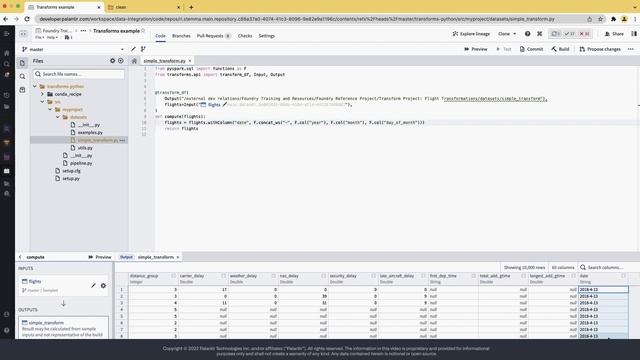Open the File menu under breadcrumb
Viewport: 640px width, 360px height.
pos(40,37)
